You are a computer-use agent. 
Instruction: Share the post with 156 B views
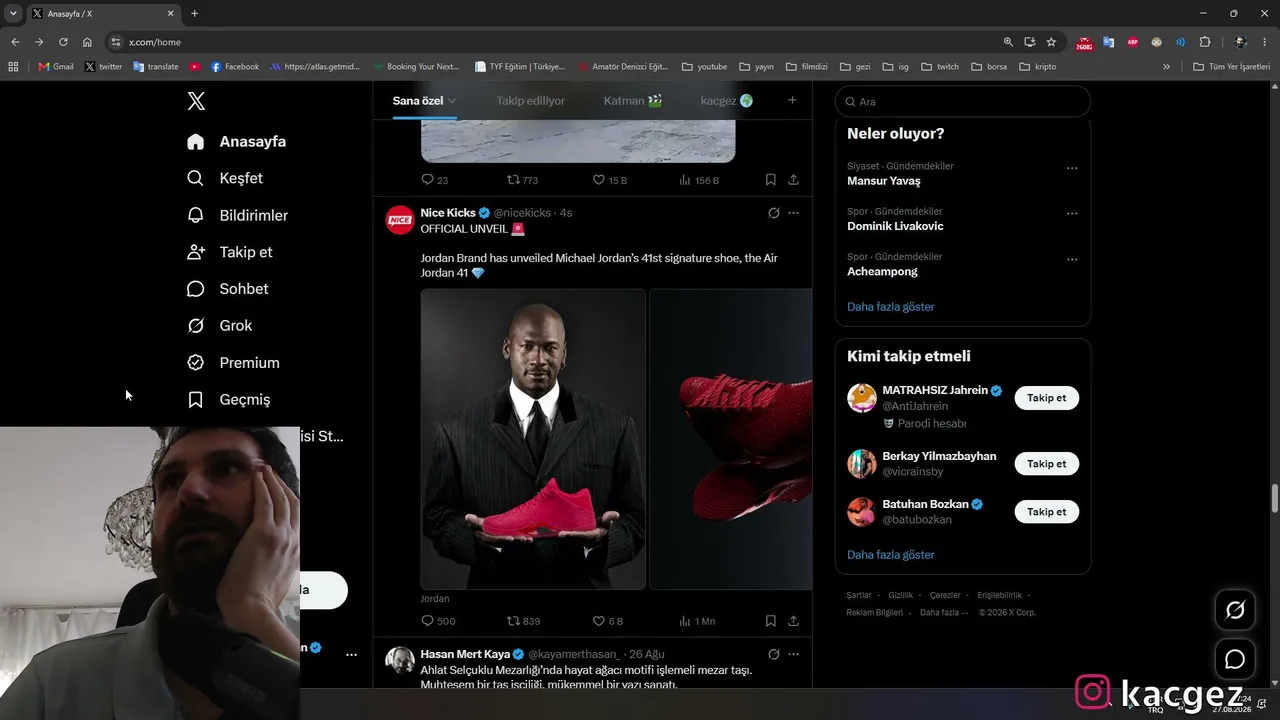click(x=793, y=180)
